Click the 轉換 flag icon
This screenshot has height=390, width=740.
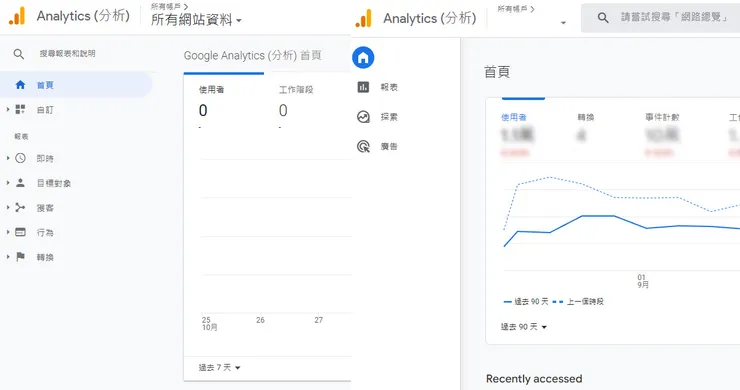tap(20, 257)
